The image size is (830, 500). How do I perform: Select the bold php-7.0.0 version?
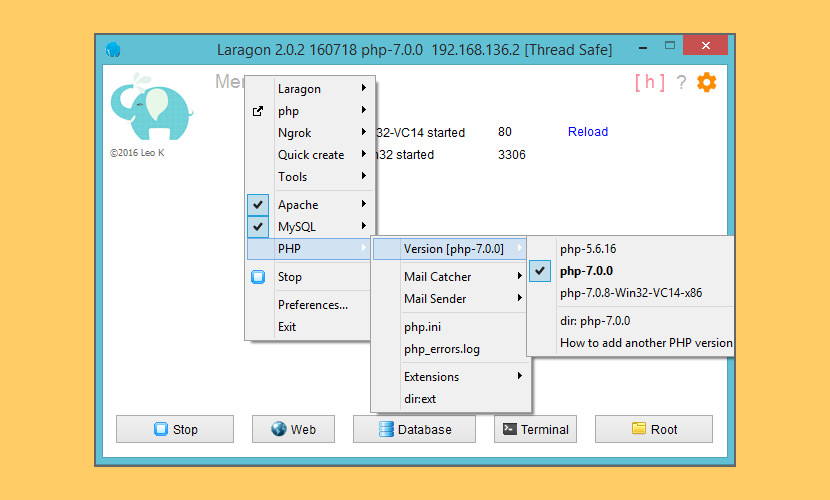631,271
